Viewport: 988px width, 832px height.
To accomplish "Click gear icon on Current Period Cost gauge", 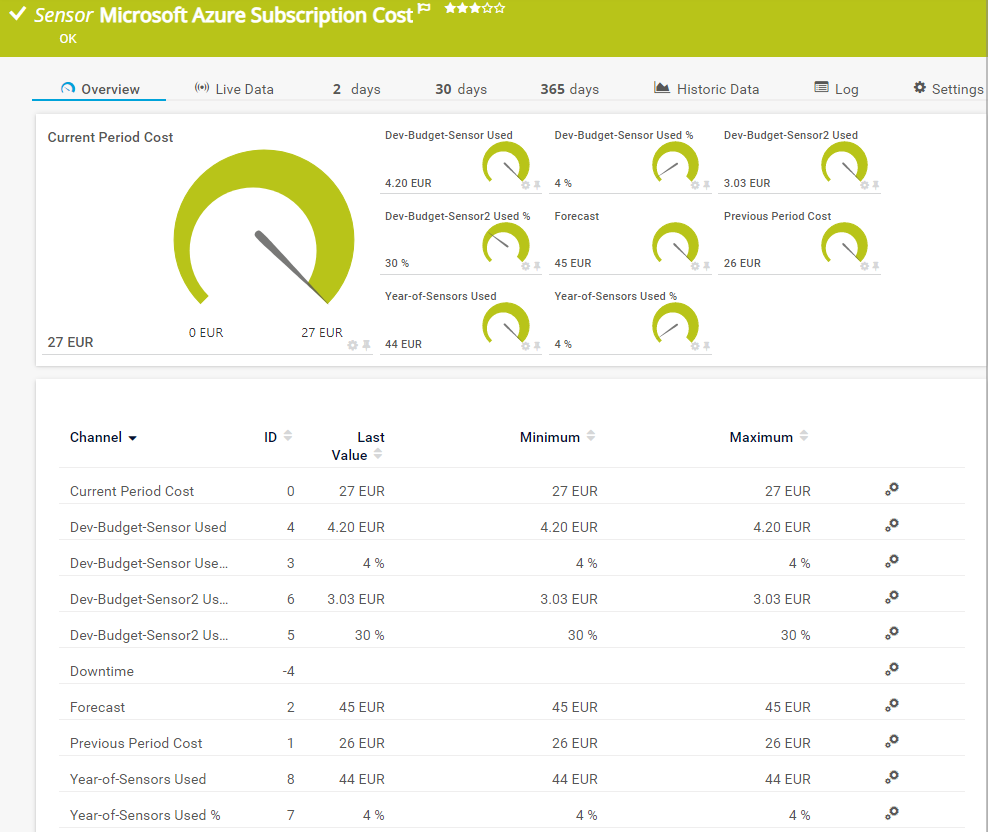I will click(352, 345).
